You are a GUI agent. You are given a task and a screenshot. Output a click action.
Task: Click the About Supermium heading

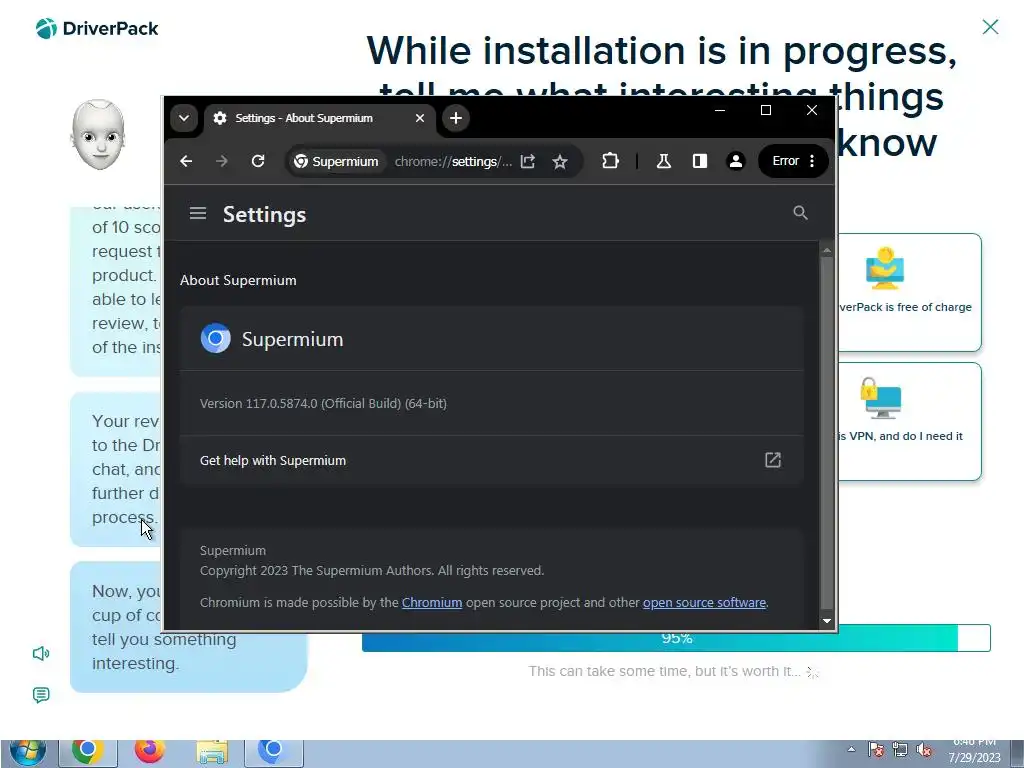click(238, 280)
